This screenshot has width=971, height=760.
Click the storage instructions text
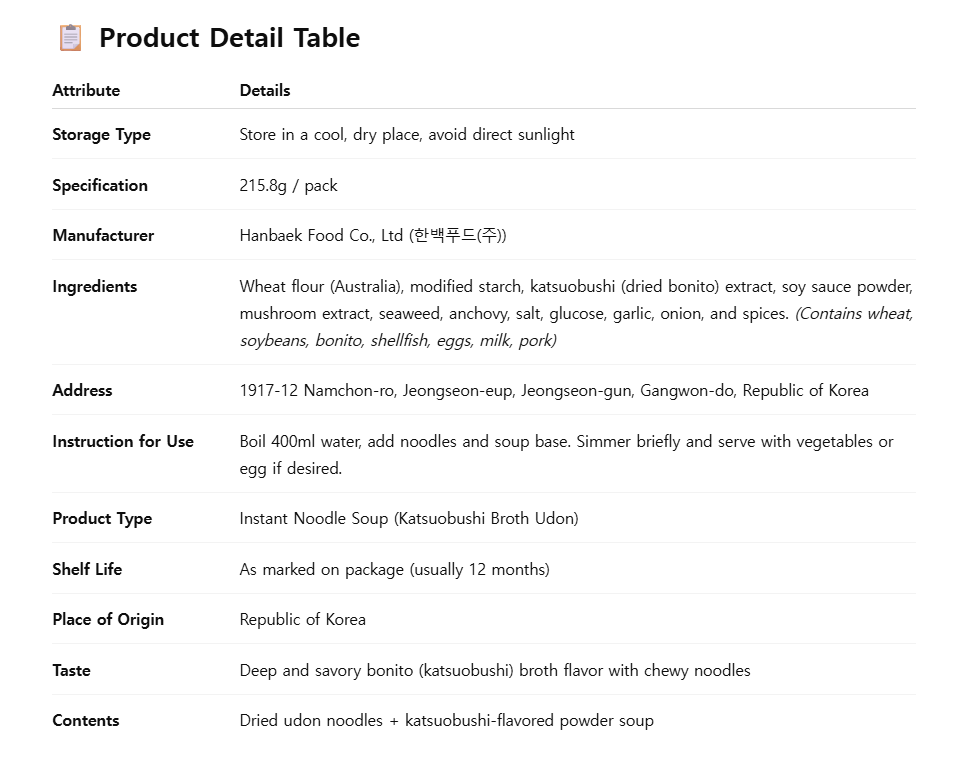[407, 135]
